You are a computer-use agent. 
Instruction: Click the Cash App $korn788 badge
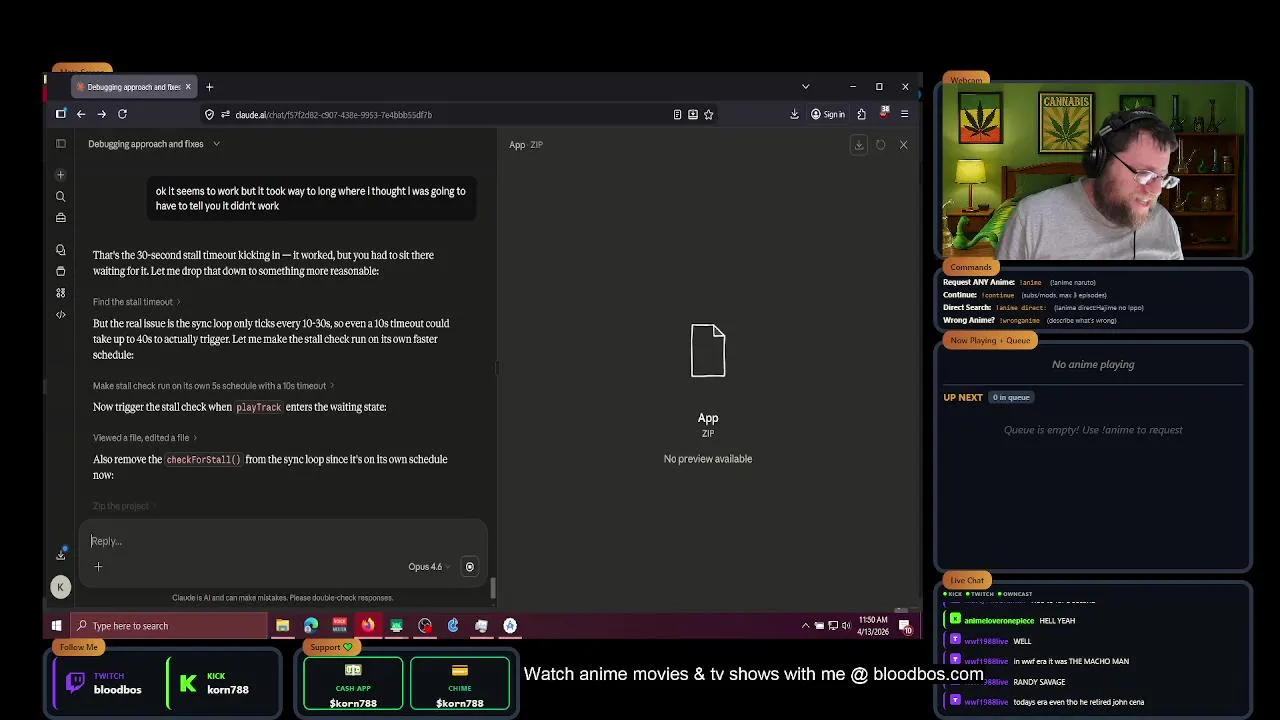pos(353,684)
